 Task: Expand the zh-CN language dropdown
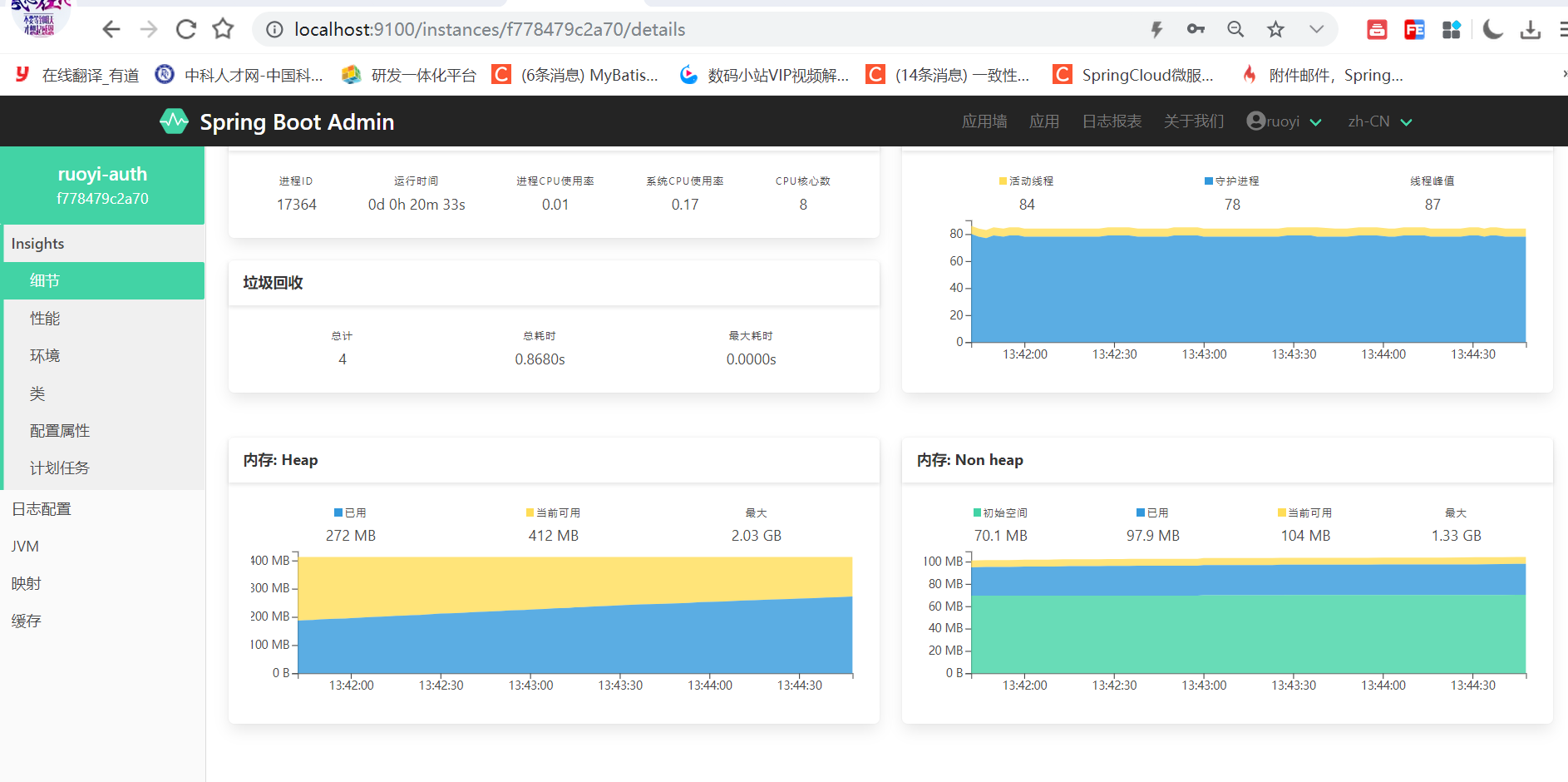coord(1380,121)
